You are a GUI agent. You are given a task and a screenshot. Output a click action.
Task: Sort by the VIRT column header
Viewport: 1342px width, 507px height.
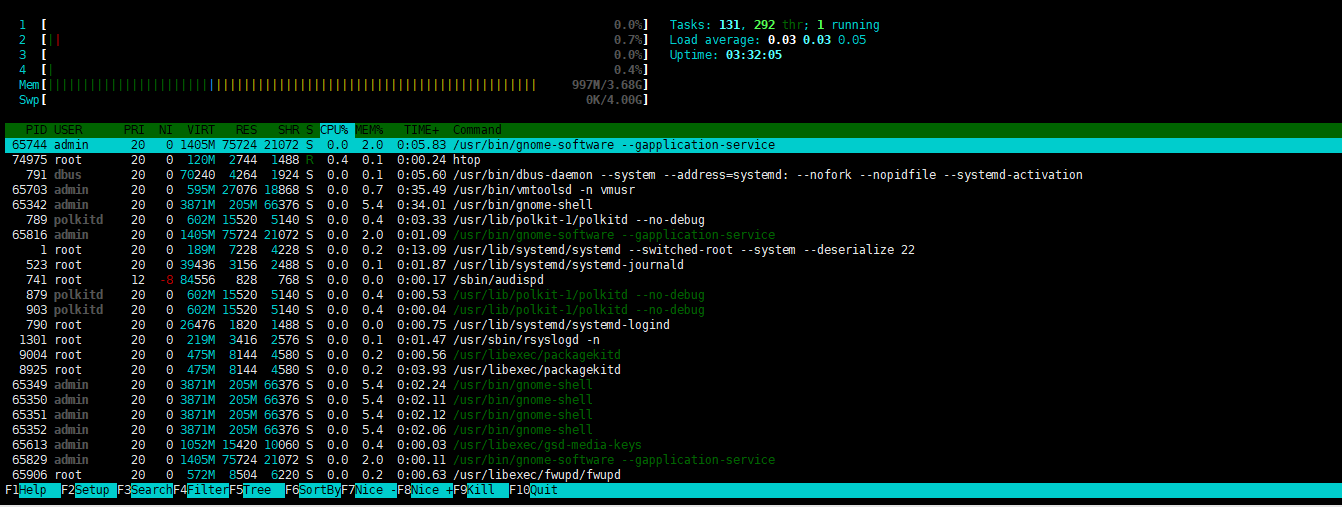[x=201, y=130]
